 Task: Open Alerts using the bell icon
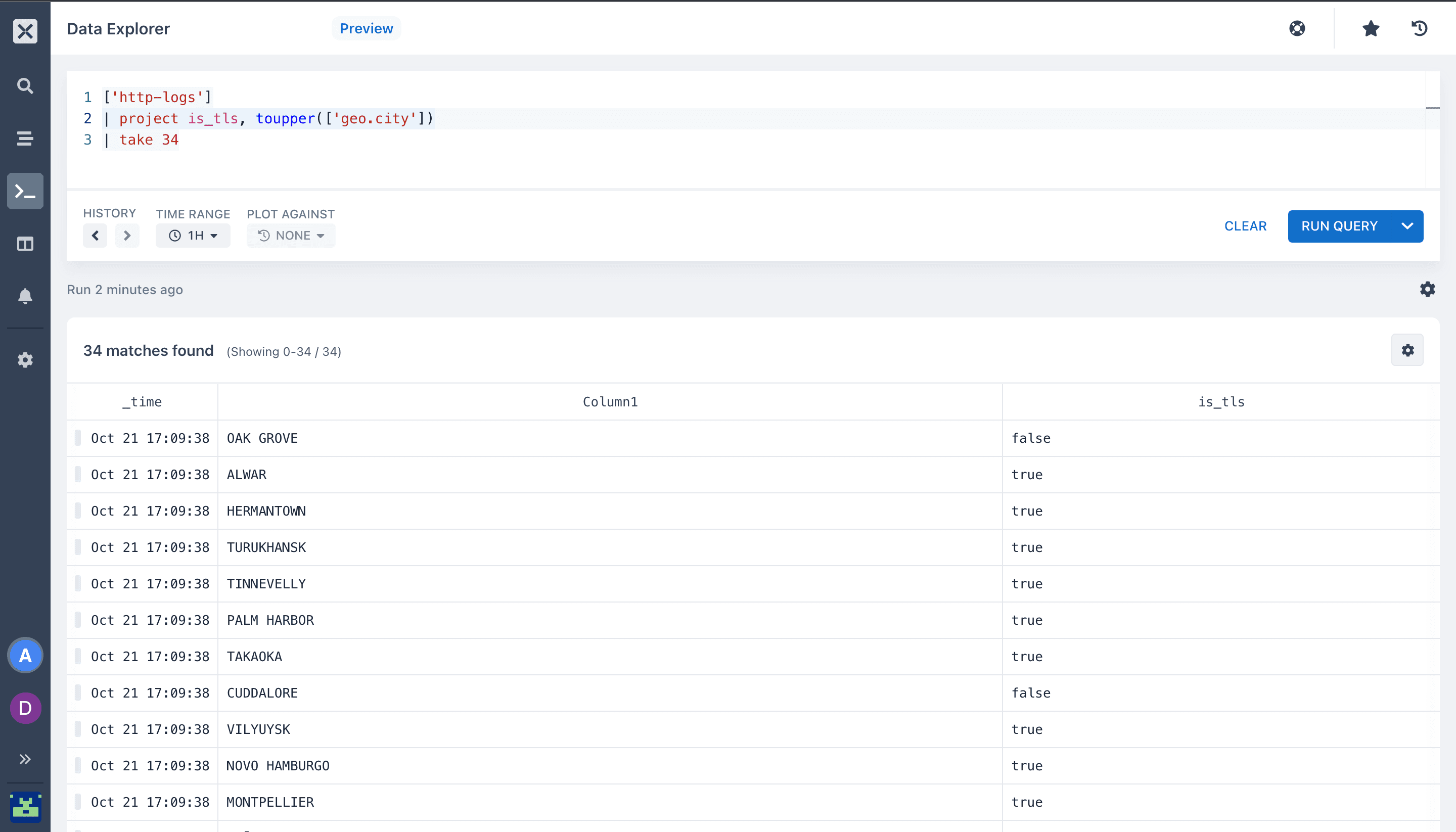coord(25,296)
